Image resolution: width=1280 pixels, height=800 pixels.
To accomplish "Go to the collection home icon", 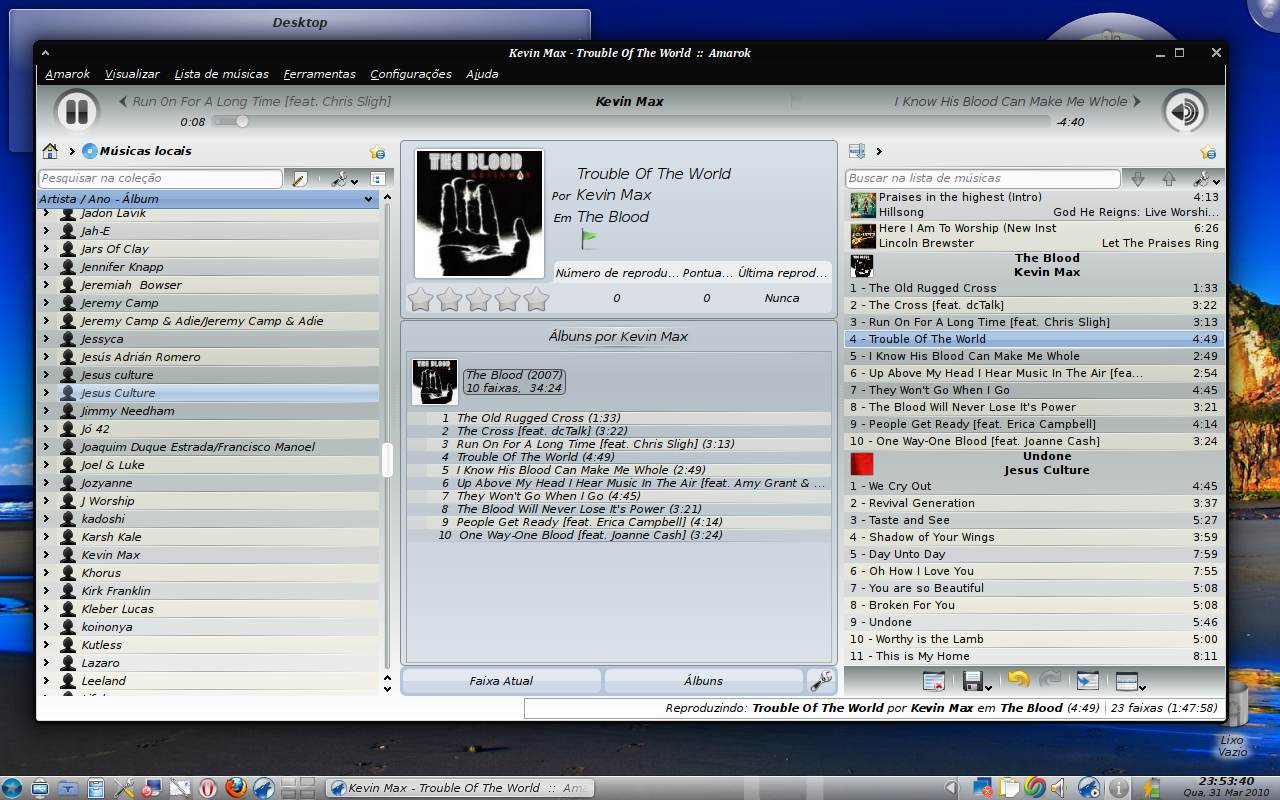I will click(50, 151).
